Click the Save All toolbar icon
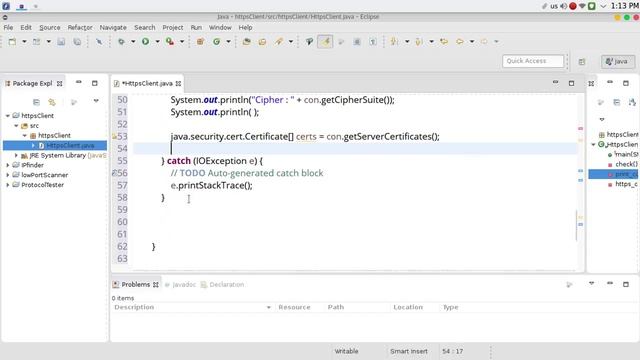The height and width of the screenshot is (360, 640). click(77, 42)
